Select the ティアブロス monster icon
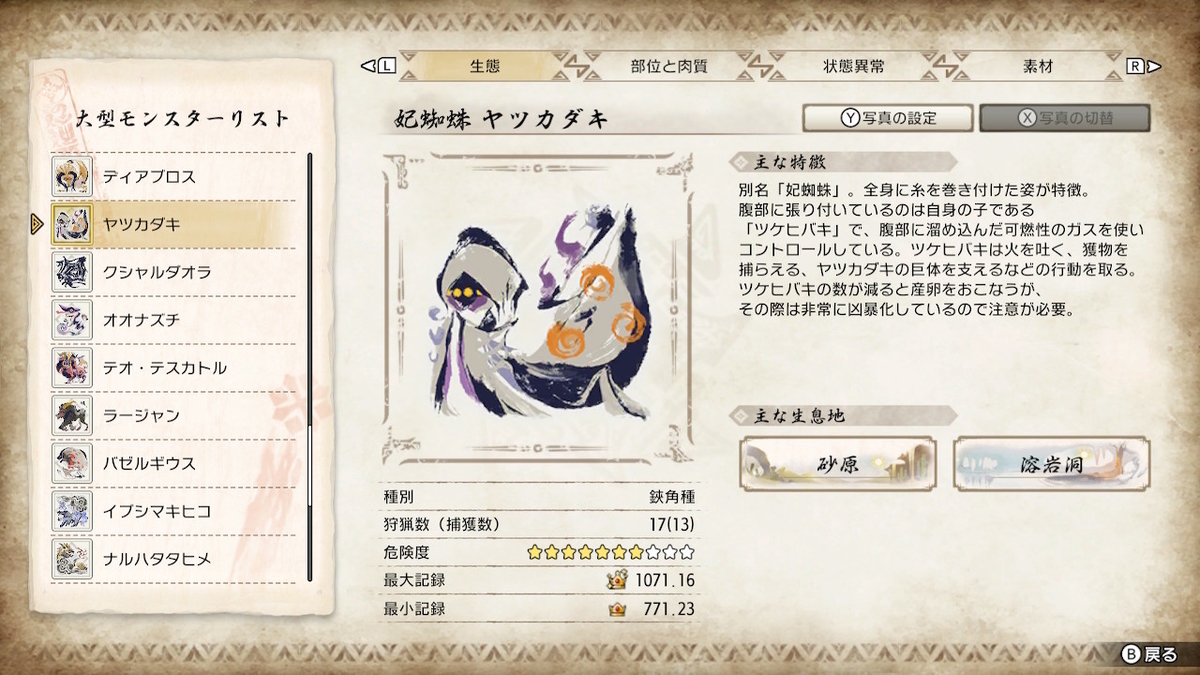The width and height of the screenshot is (1200, 675). [x=72, y=176]
